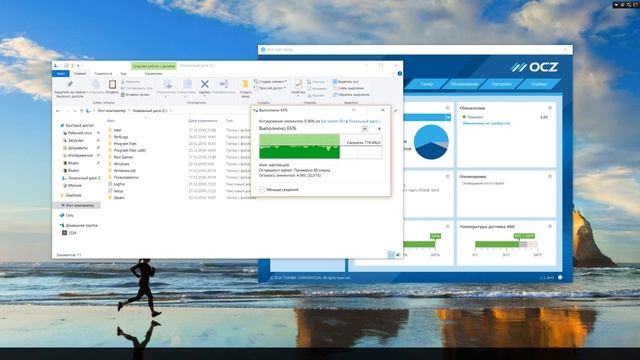Open the Explorer View tab

[123, 73]
